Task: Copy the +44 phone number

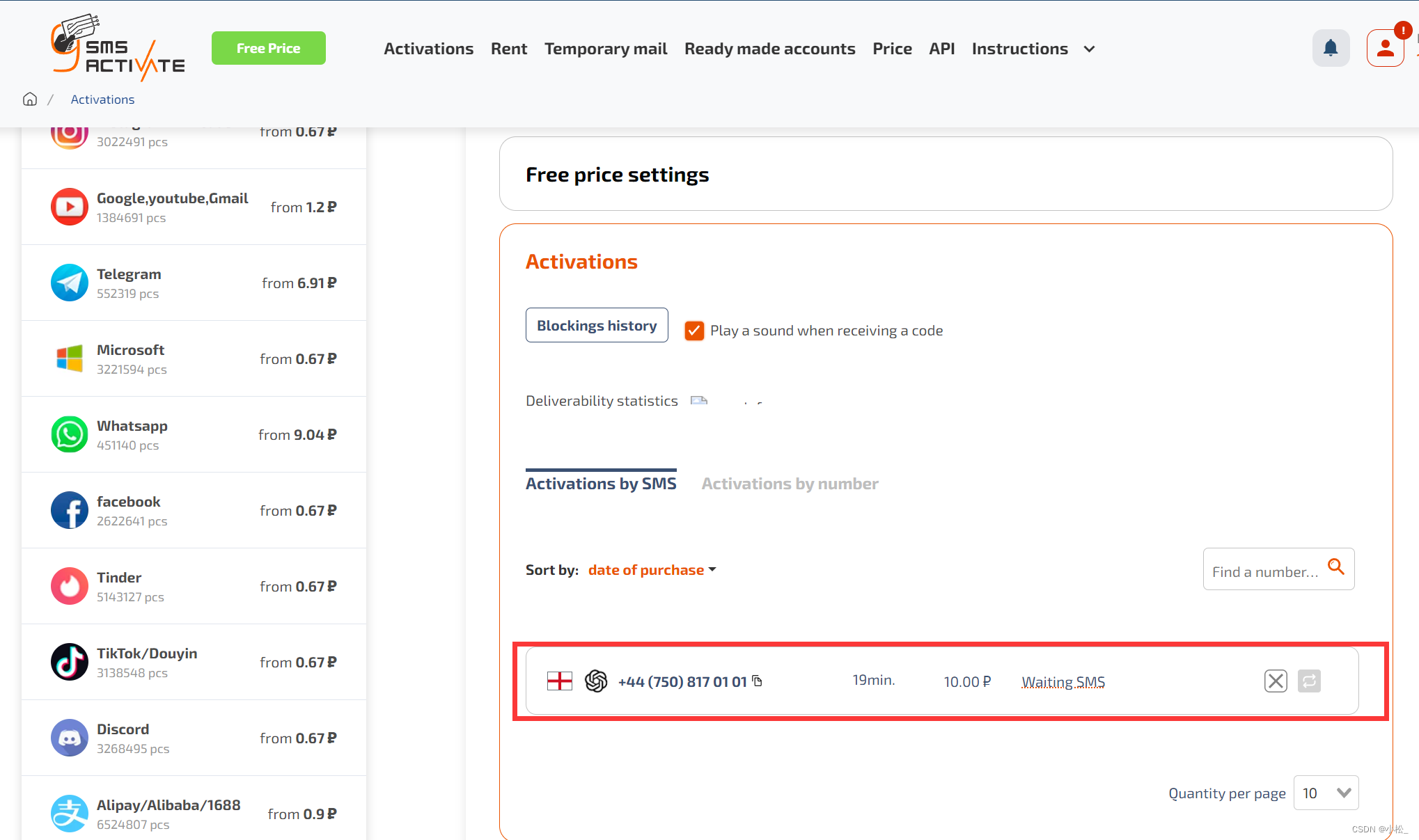Action: coord(758,681)
